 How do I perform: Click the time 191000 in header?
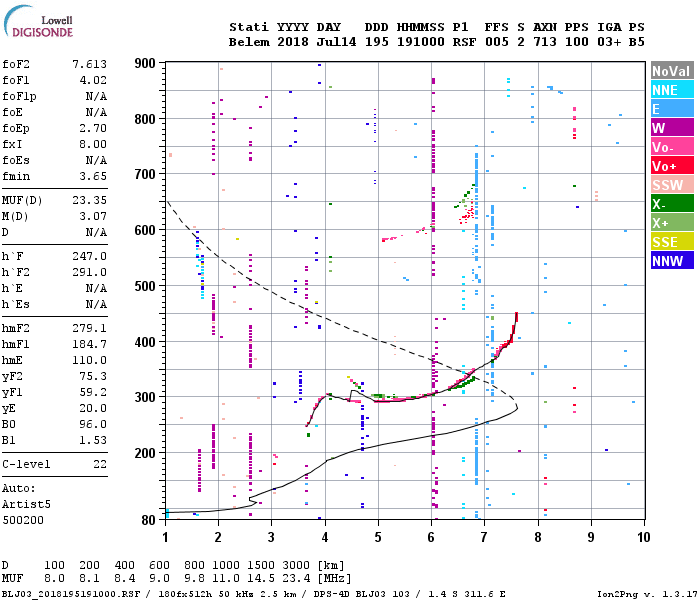(421, 42)
